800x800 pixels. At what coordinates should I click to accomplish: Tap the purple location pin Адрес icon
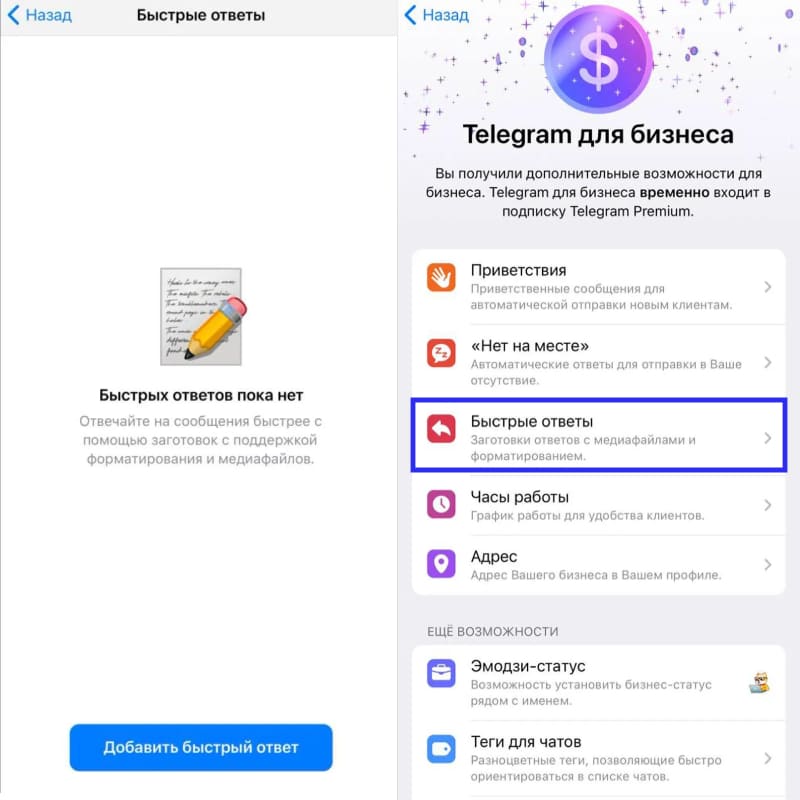[441, 564]
